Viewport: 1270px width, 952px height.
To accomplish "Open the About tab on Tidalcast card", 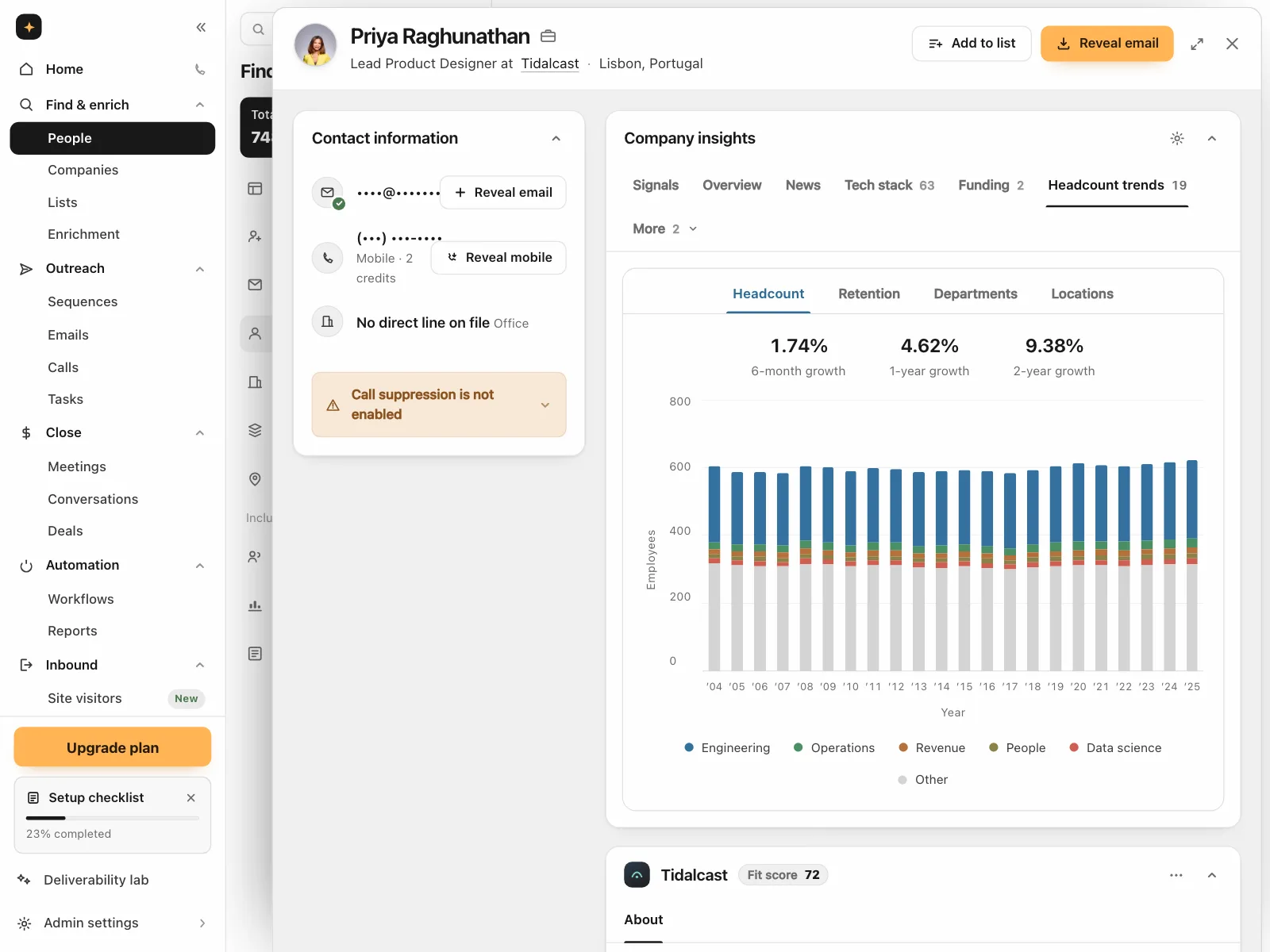I will [x=644, y=919].
